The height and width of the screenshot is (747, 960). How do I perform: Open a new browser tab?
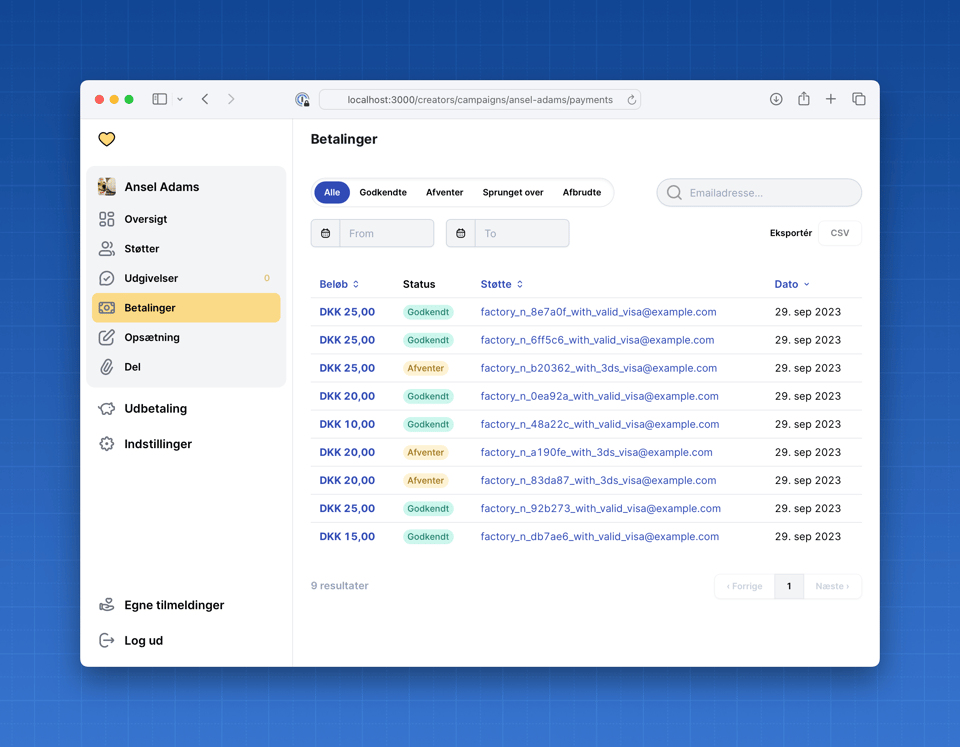pyautogui.click(x=831, y=99)
